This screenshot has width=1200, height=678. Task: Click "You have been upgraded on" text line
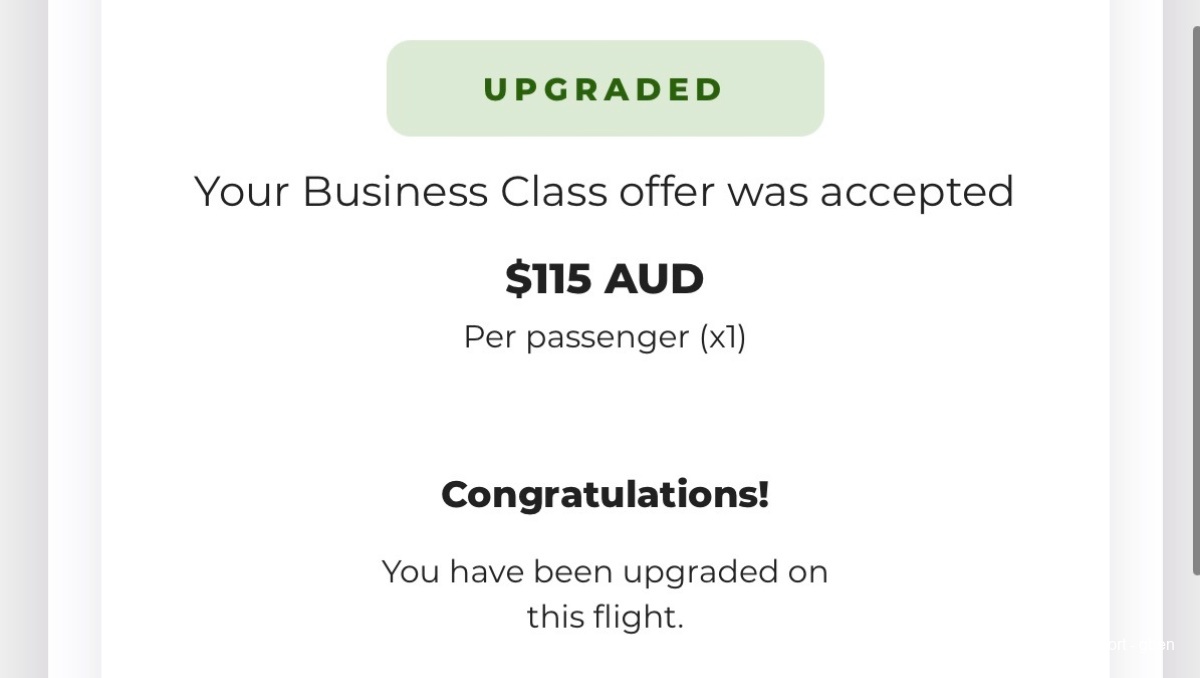pos(604,572)
